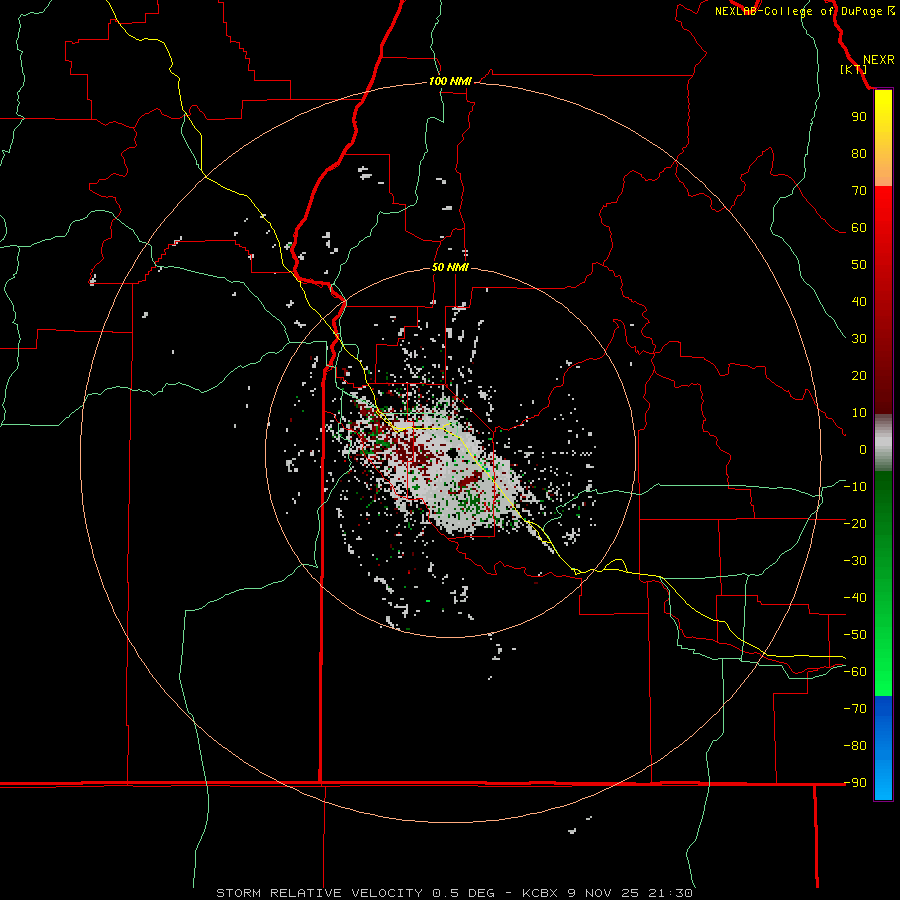Click the black radar site dot

pos(453,453)
